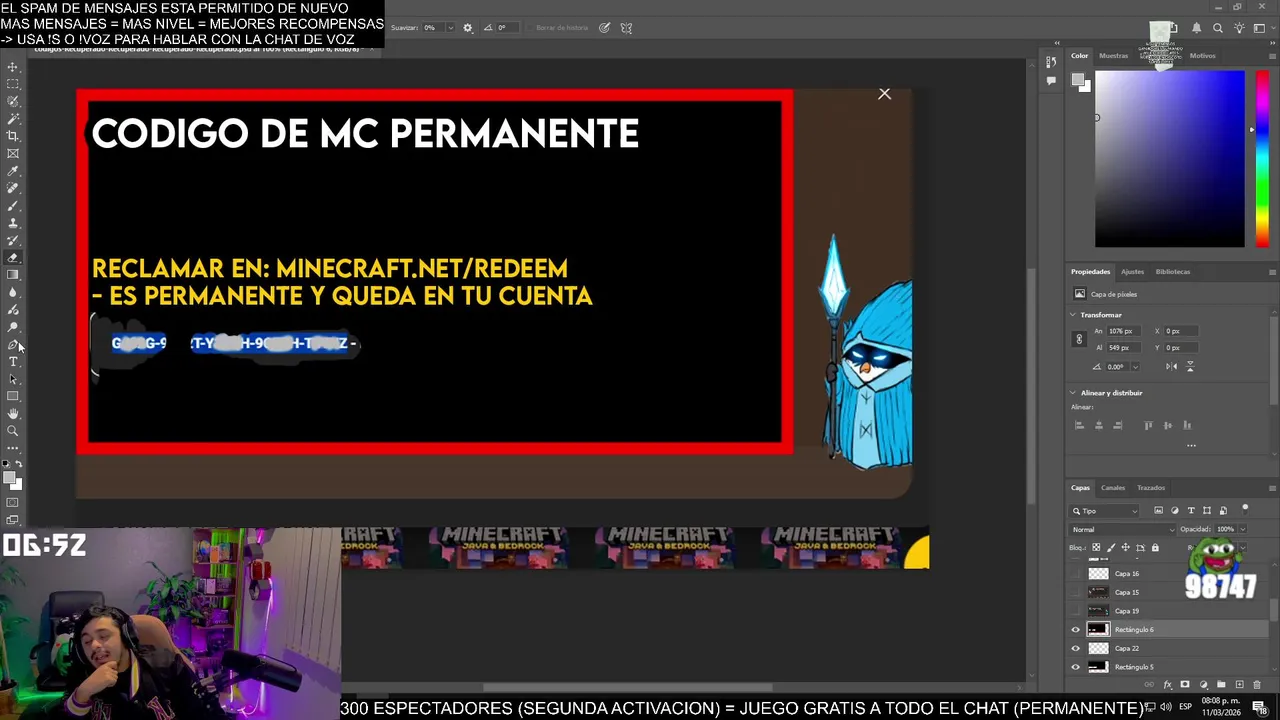
Task: Click the hue spectrum slider
Action: pos(1261,159)
